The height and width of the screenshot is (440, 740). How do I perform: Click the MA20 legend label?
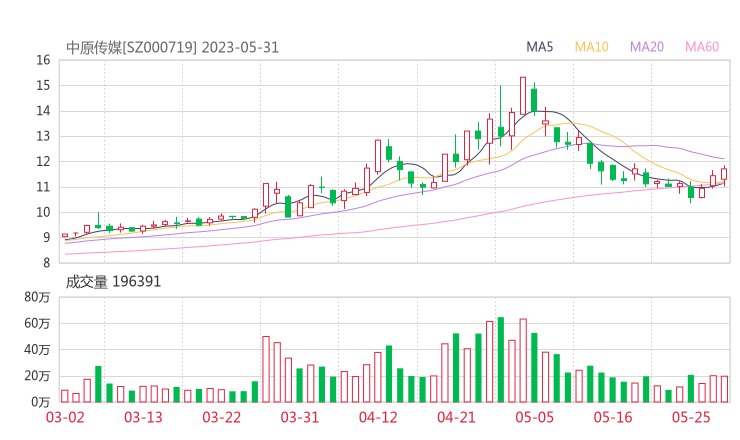coord(647,47)
